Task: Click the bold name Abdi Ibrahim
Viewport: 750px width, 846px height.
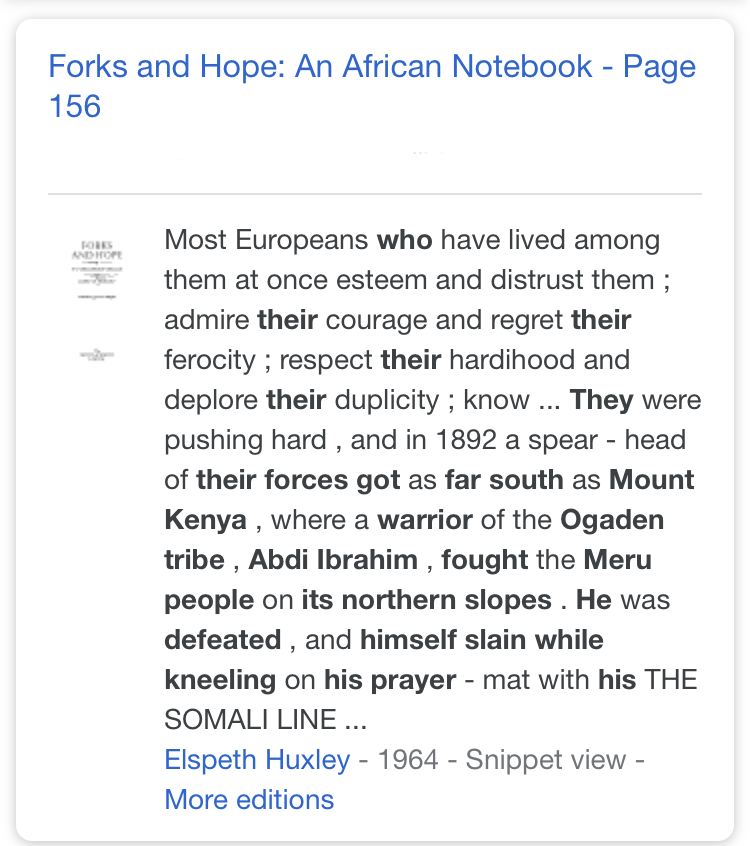Action: point(333,560)
